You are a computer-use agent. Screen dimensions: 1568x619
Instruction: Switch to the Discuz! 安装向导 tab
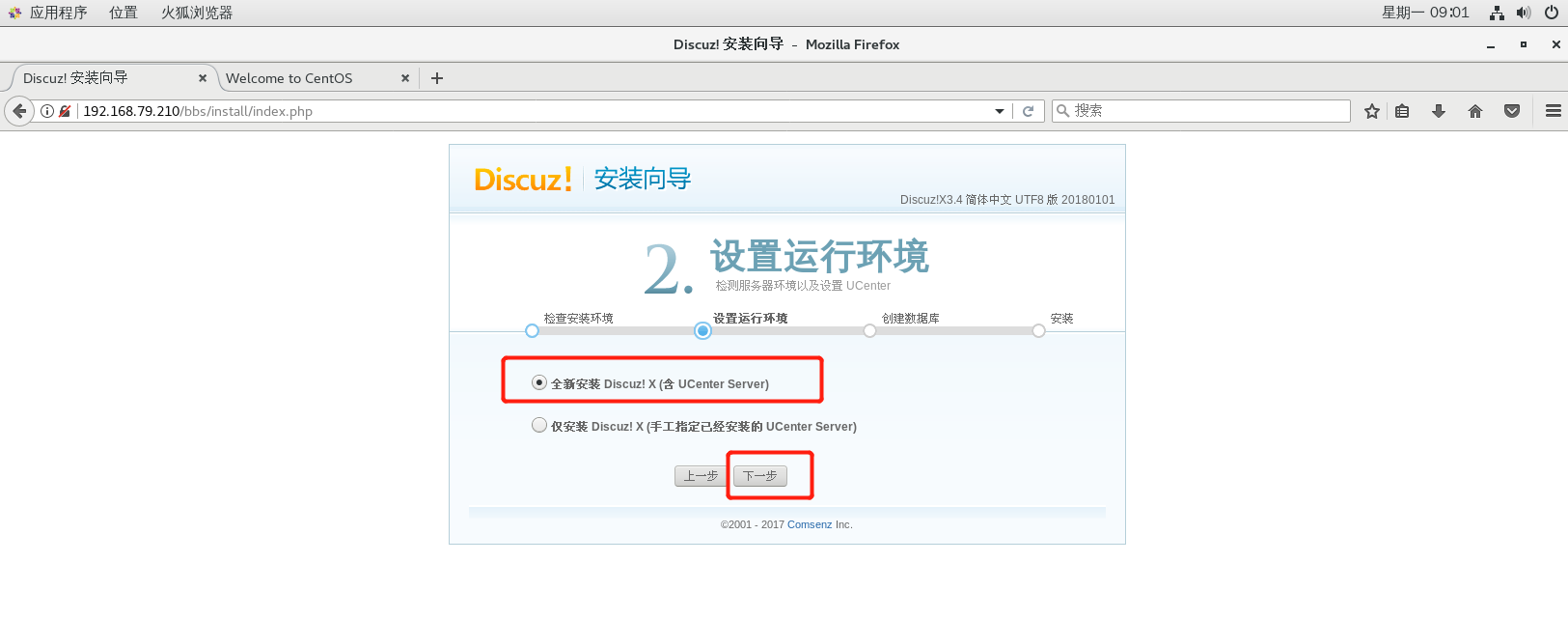pyautogui.click(x=112, y=78)
